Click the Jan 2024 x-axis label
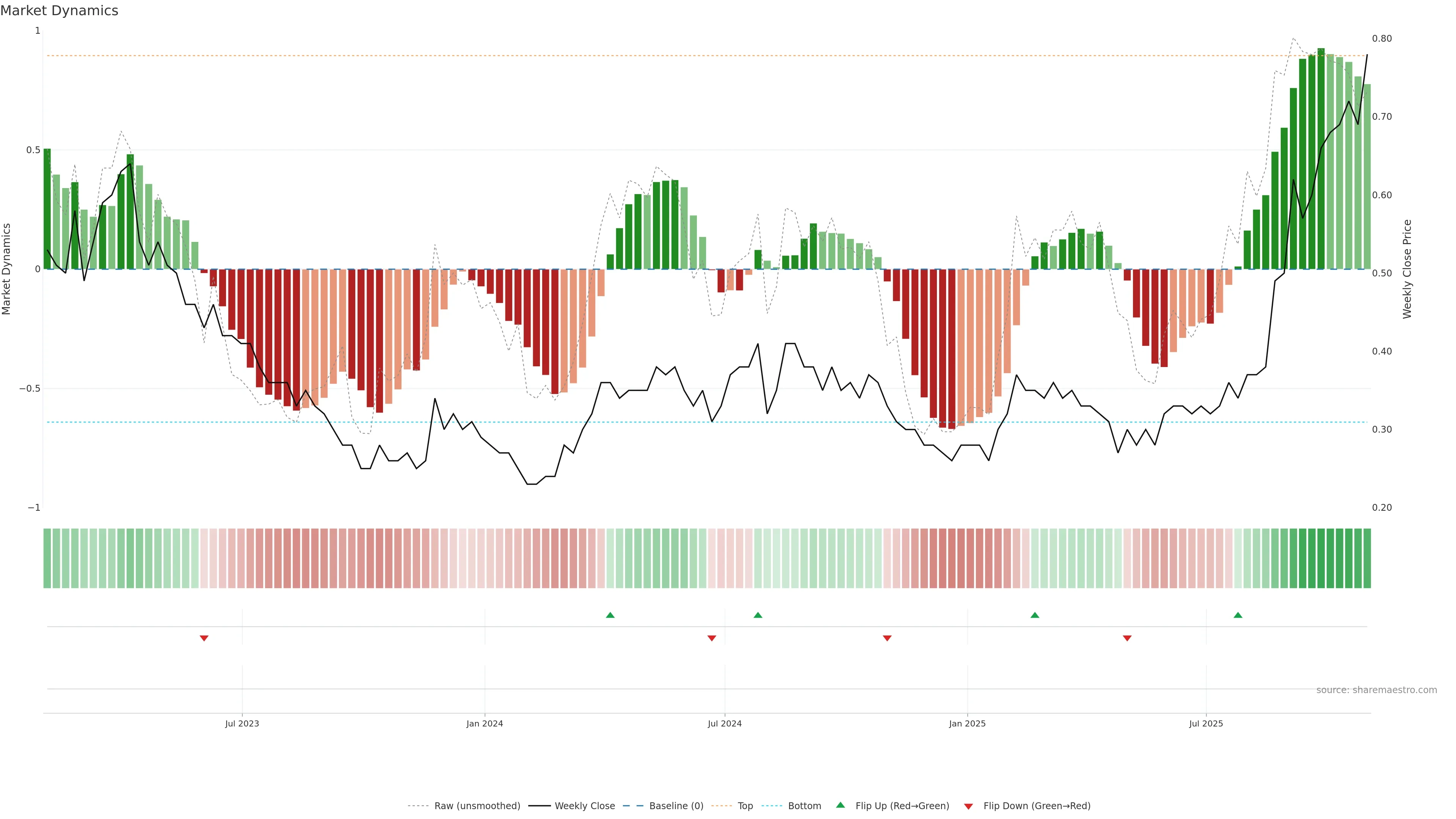Image resolution: width=1456 pixels, height=819 pixels. click(x=485, y=723)
